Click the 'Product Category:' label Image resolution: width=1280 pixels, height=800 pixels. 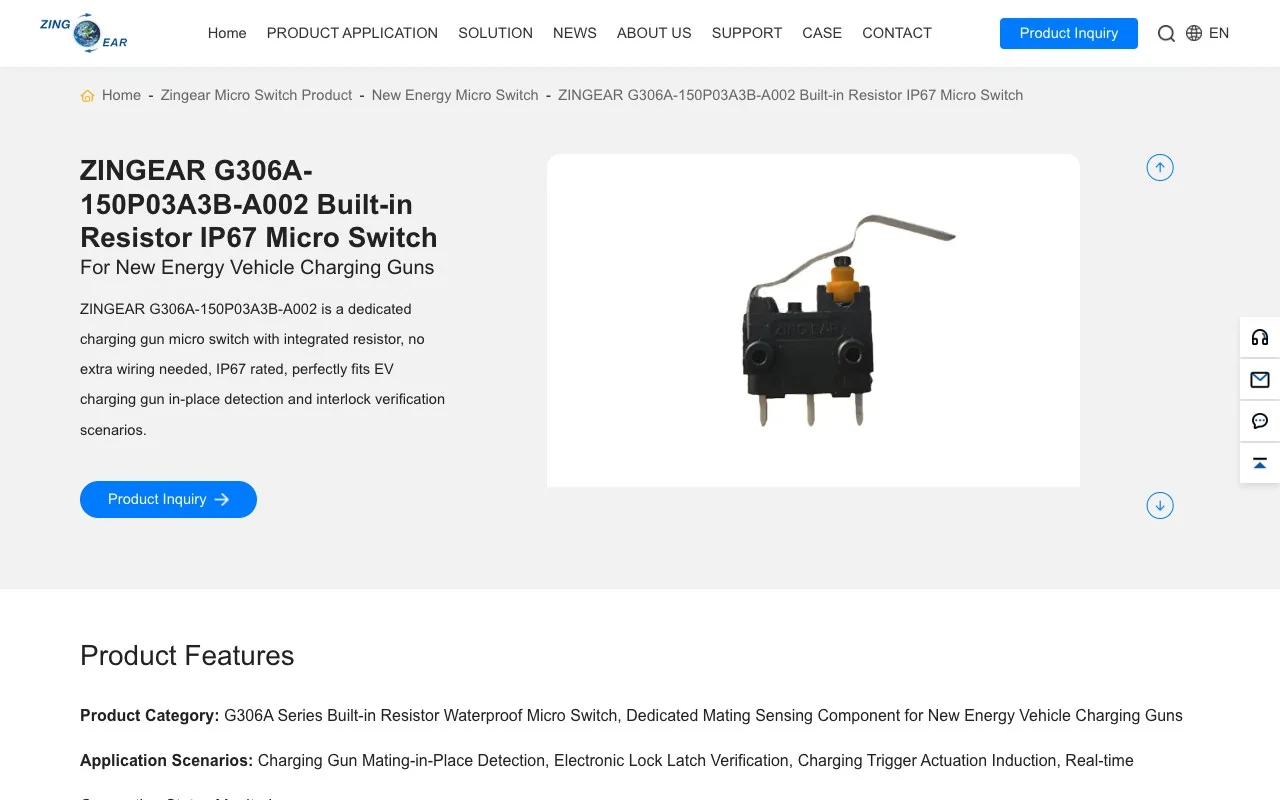point(150,715)
